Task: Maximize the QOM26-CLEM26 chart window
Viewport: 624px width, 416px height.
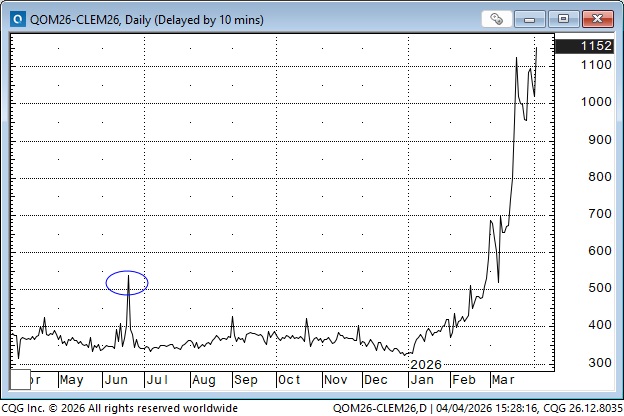Action: tap(565, 18)
